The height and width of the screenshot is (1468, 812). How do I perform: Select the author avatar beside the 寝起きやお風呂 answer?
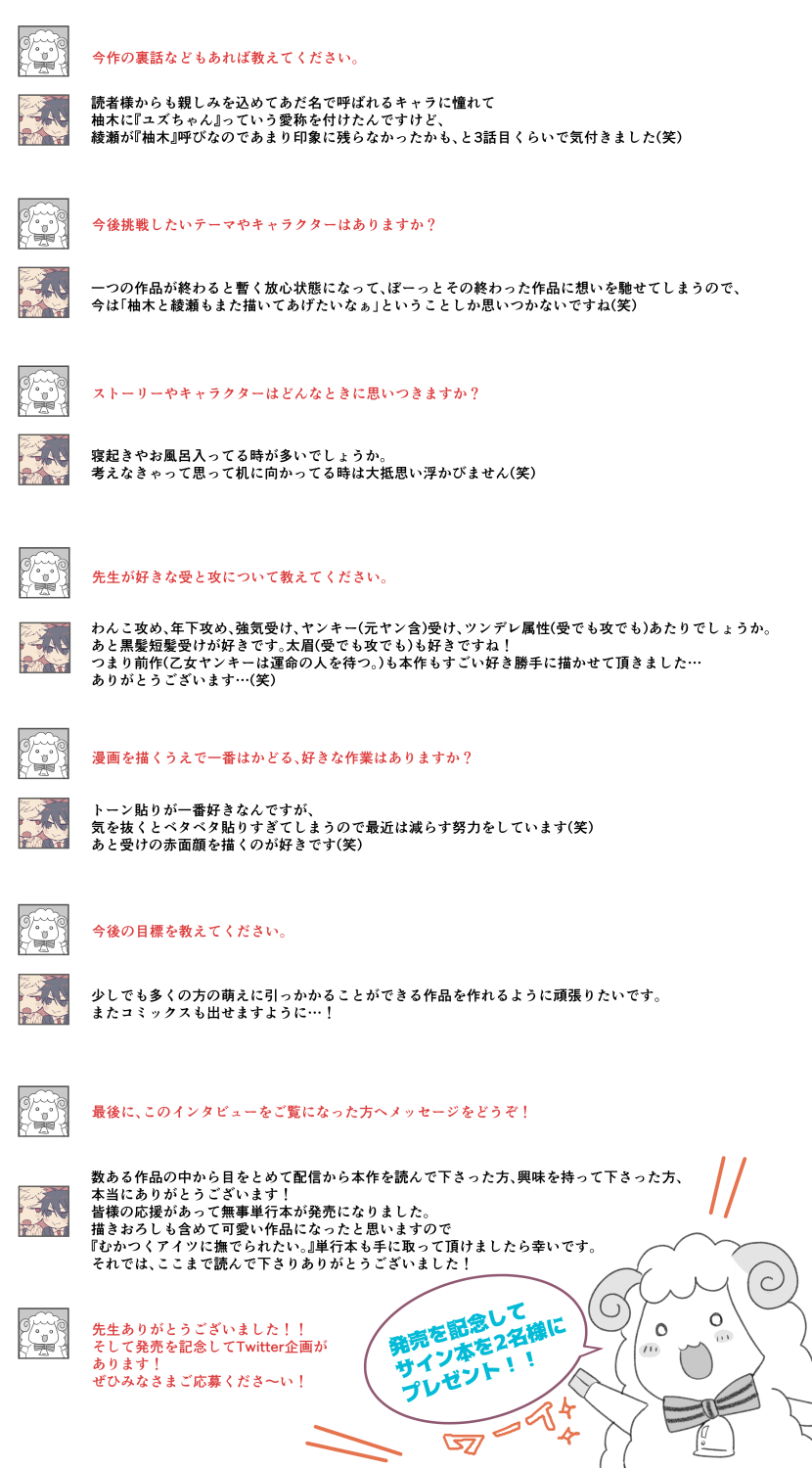pyautogui.click(x=43, y=460)
